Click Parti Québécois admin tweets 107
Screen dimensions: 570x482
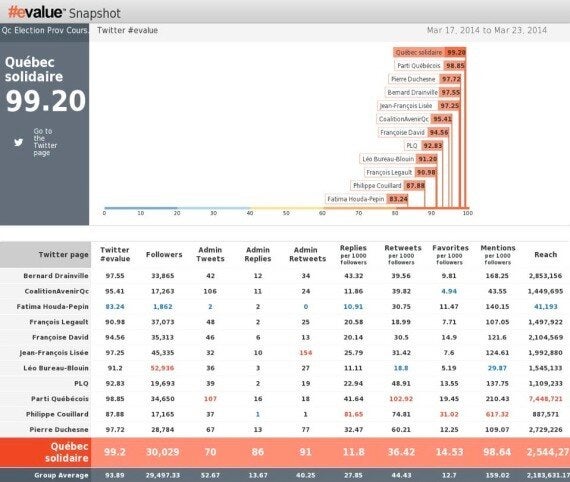click(210, 399)
